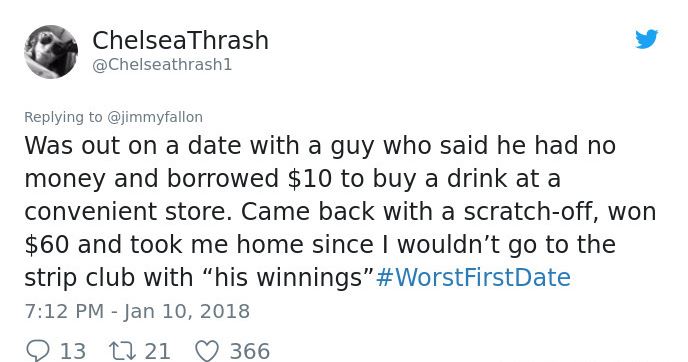This screenshot has width=688, height=362.
Task: Click the "$60" amount in the tweet
Action: (x=47, y=244)
